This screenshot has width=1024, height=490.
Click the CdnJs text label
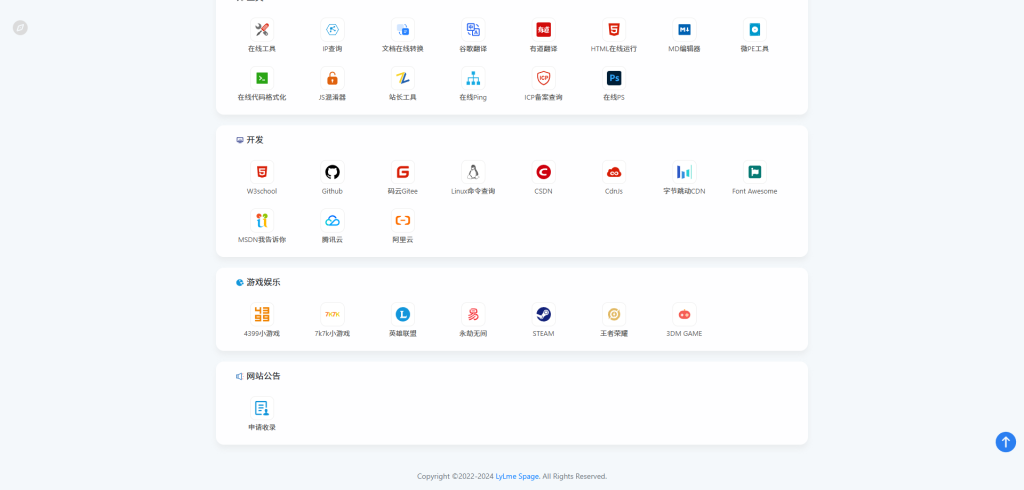point(614,191)
